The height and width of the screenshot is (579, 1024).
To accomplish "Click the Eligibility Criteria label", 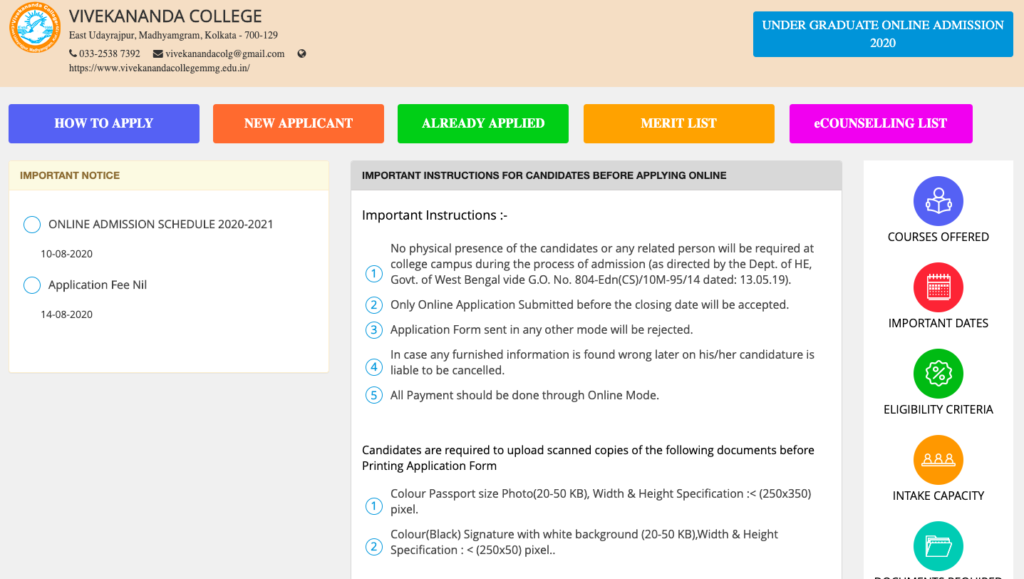I will pyautogui.click(x=938, y=409).
